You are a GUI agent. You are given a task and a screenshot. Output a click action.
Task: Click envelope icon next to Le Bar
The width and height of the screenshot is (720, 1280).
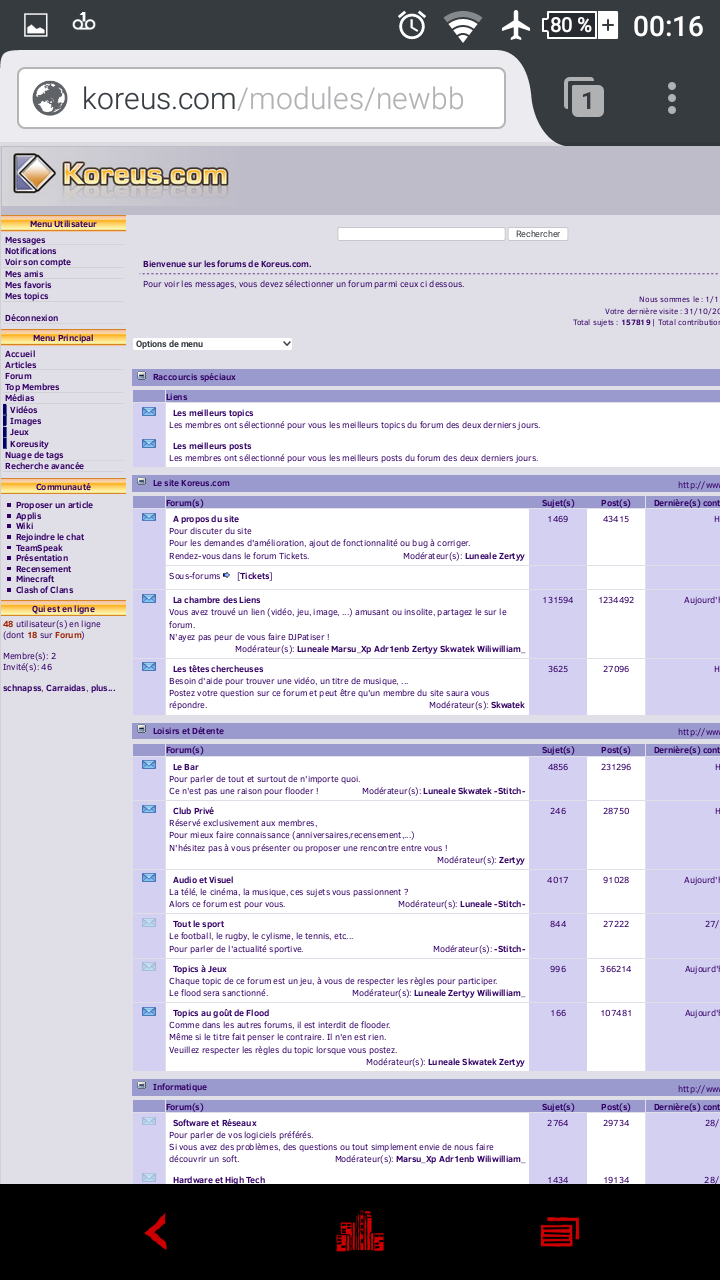[149, 765]
